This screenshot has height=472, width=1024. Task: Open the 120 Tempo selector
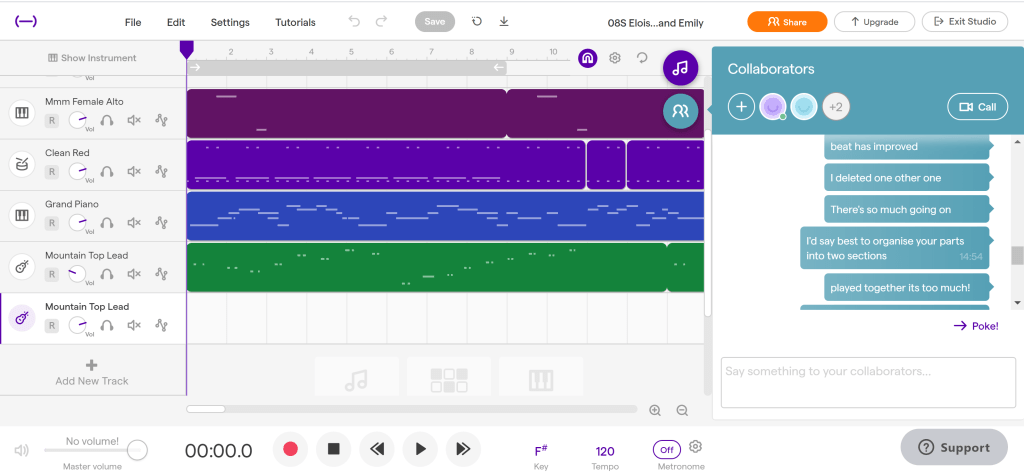click(x=605, y=451)
